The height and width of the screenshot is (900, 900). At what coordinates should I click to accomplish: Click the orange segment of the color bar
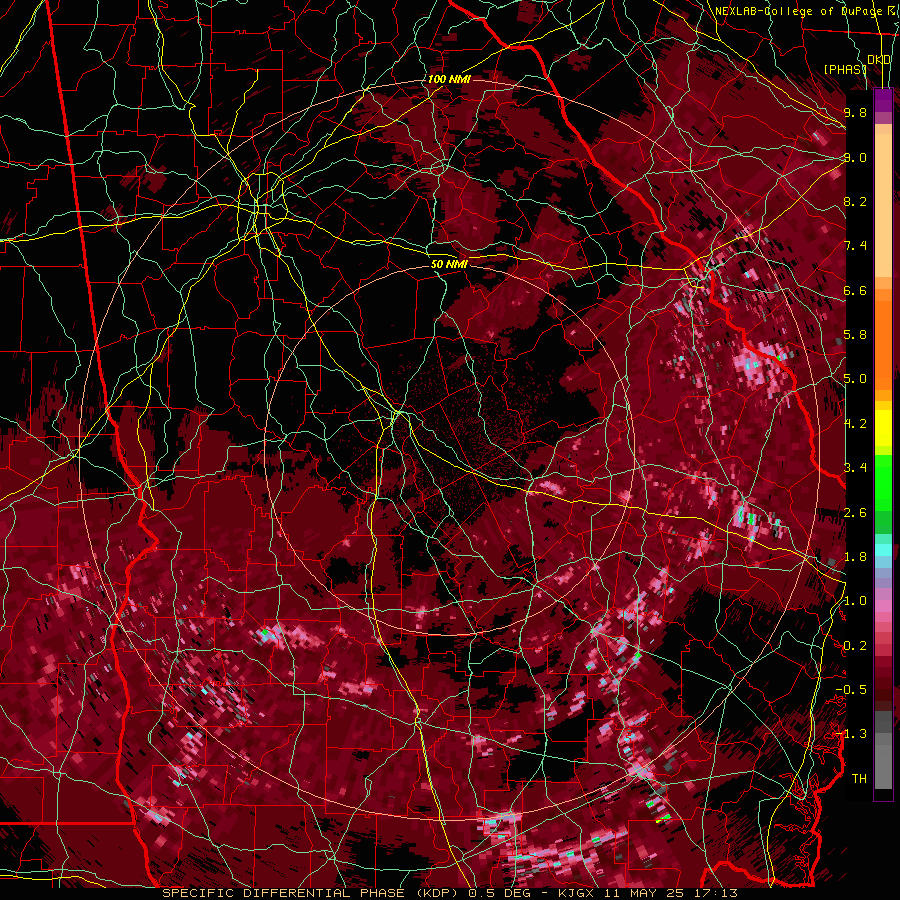coord(883,344)
